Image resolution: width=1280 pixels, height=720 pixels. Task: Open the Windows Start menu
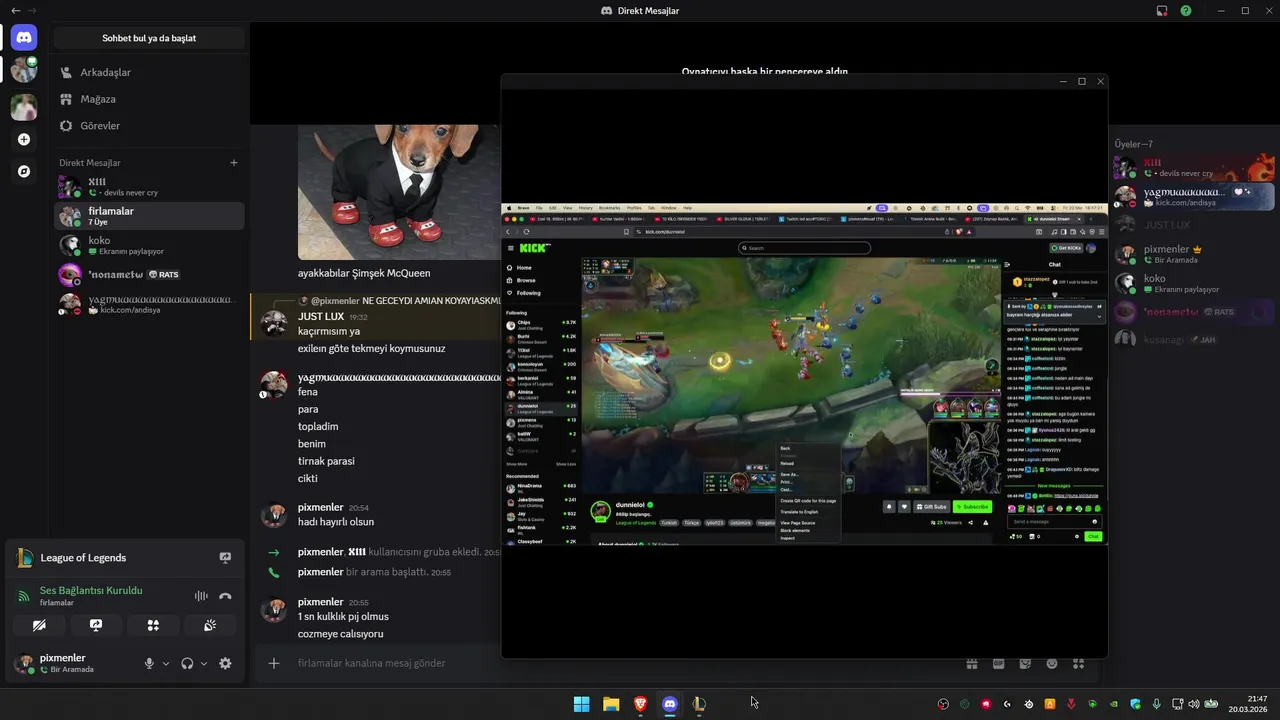[581, 704]
